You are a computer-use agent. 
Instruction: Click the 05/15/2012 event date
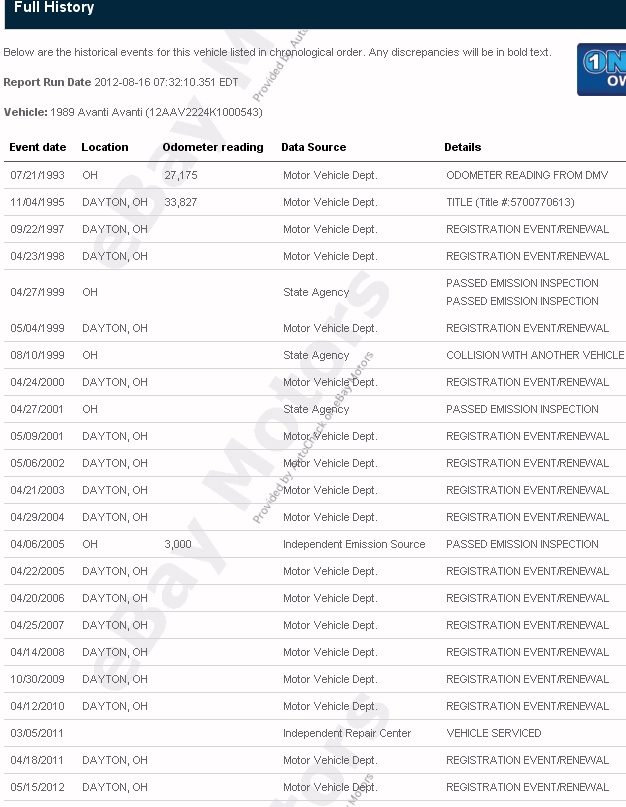coord(37,787)
